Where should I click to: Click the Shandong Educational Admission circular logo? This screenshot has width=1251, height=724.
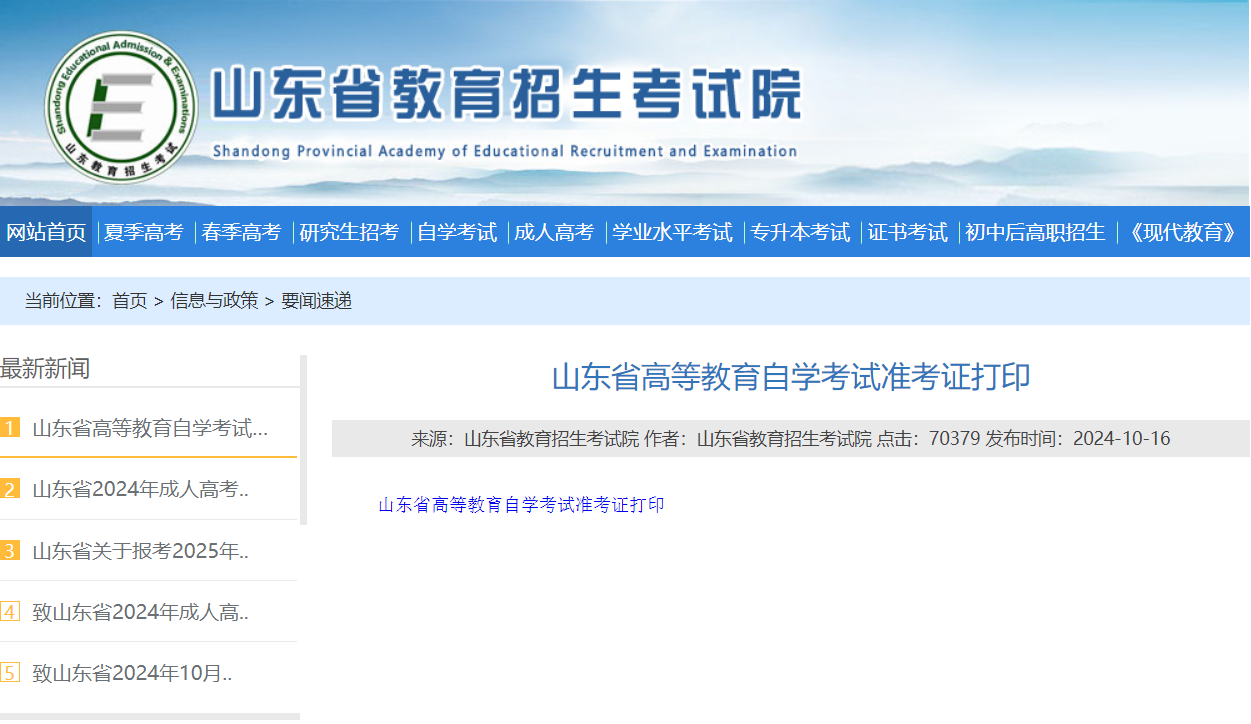[121, 108]
